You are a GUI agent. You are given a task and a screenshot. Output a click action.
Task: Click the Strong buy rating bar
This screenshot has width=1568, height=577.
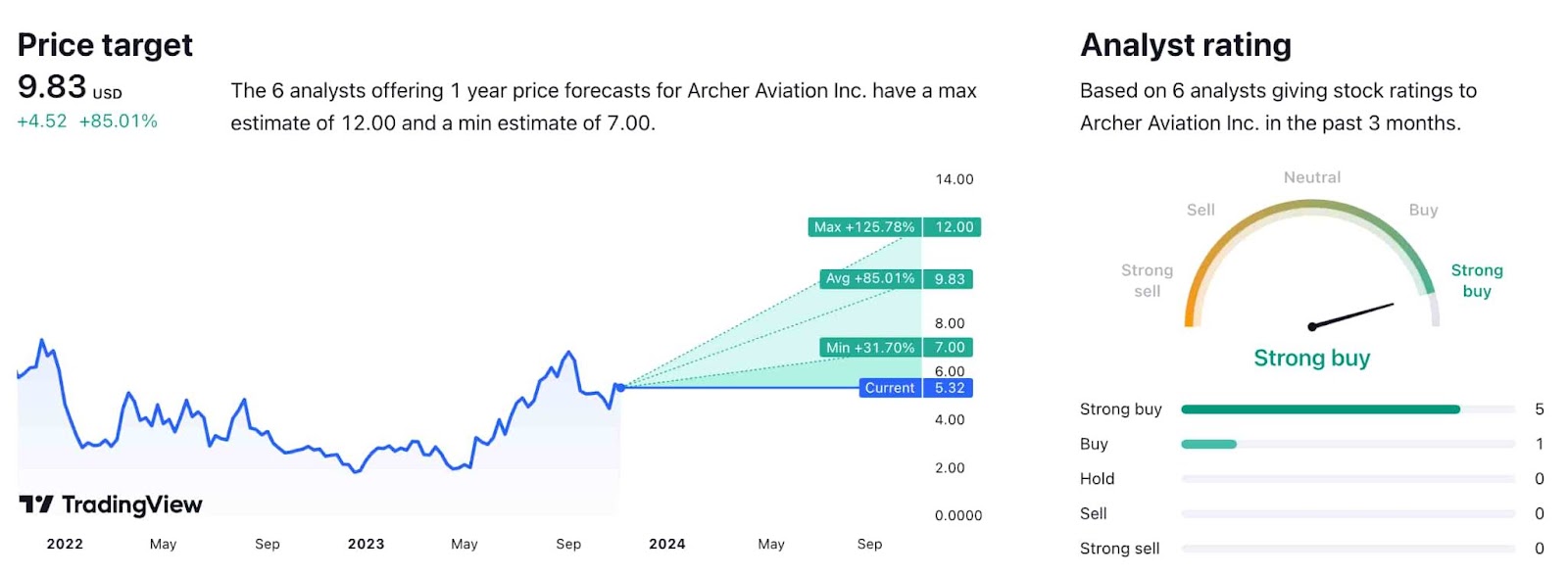click(x=1347, y=409)
